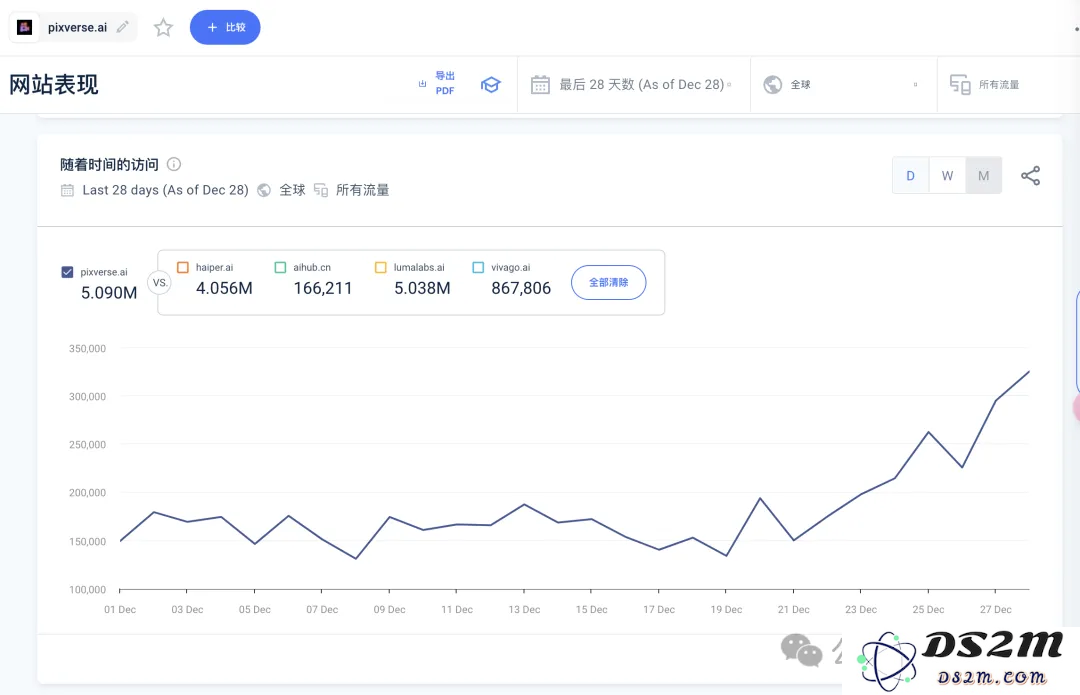This screenshot has height=695, width=1080.
Task: Click the 5.090M pixverse.ai visits value
Action: (109, 293)
